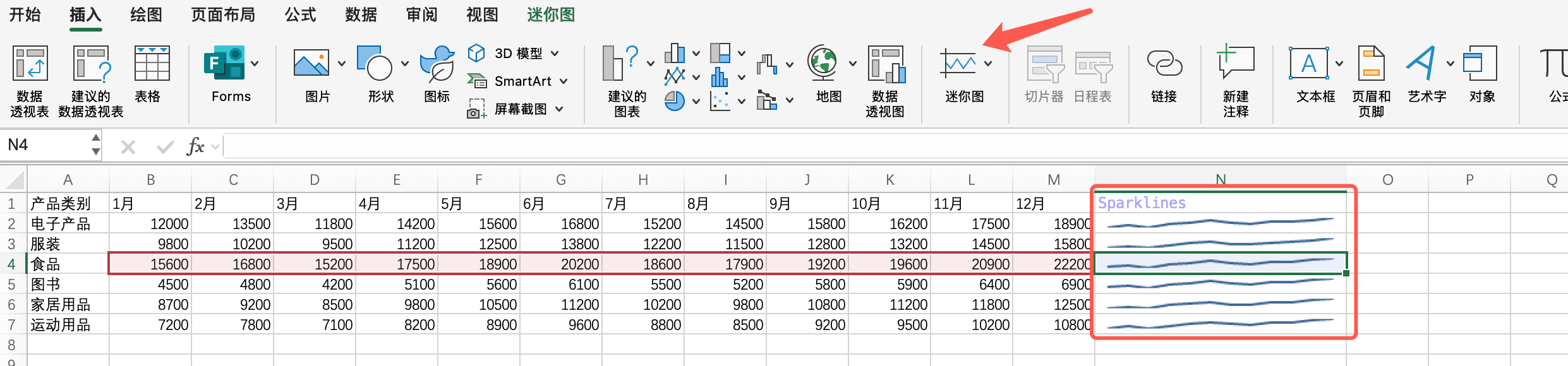
Task: Switch to the 页面布局 tab
Action: tap(223, 15)
